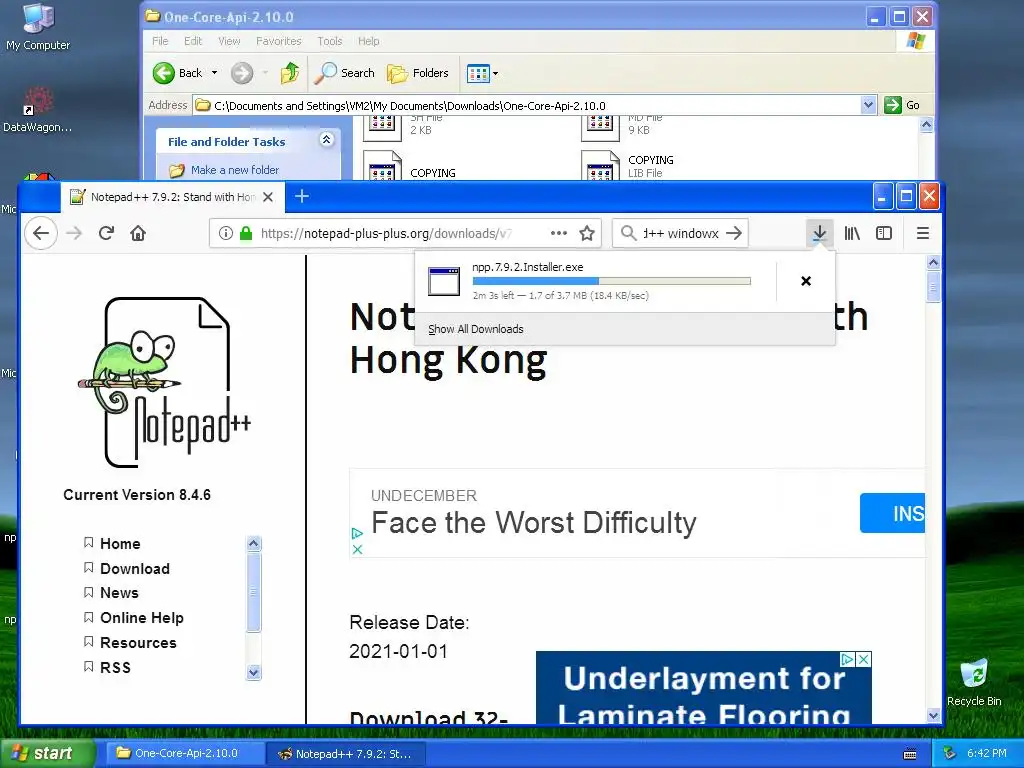This screenshot has height=768, width=1024.
Task: Click page scrollbar up arrow in Firefox
Action: coord(933,263)
